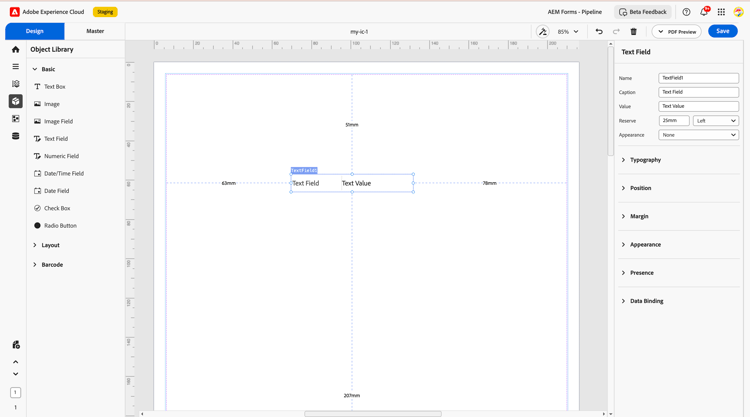Click the Adobe Experience Cloud logo

[x=15, y=12]
